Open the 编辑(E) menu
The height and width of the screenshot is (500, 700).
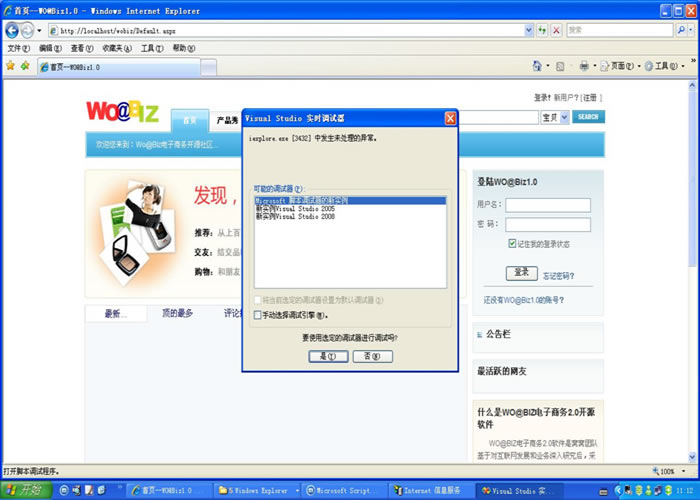tap(50, 48)
